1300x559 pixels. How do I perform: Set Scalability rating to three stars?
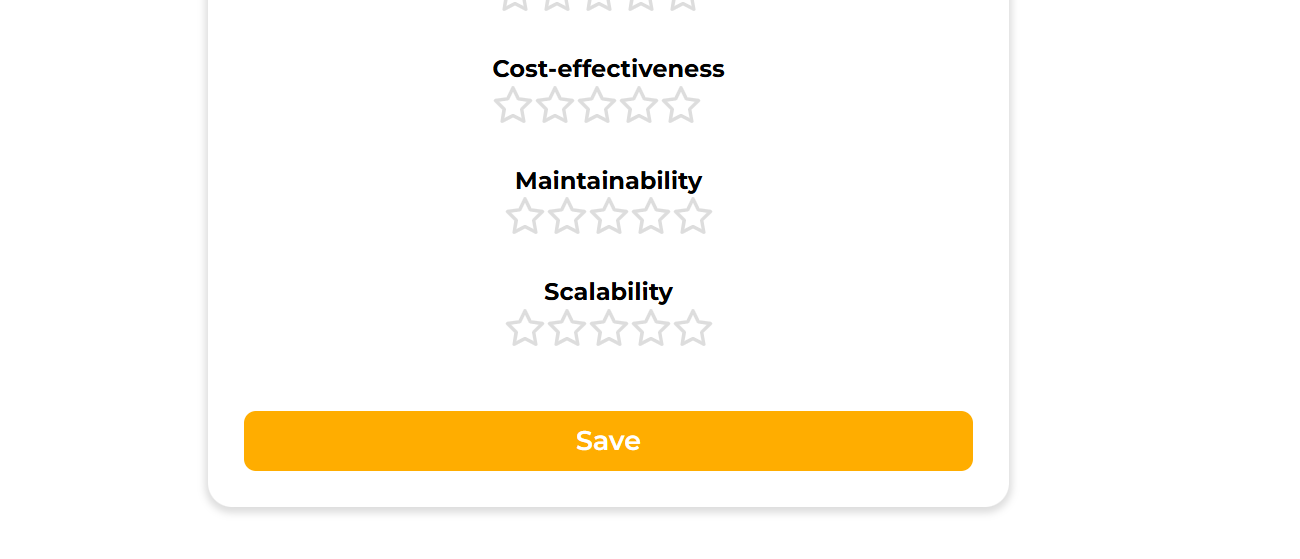608,328
